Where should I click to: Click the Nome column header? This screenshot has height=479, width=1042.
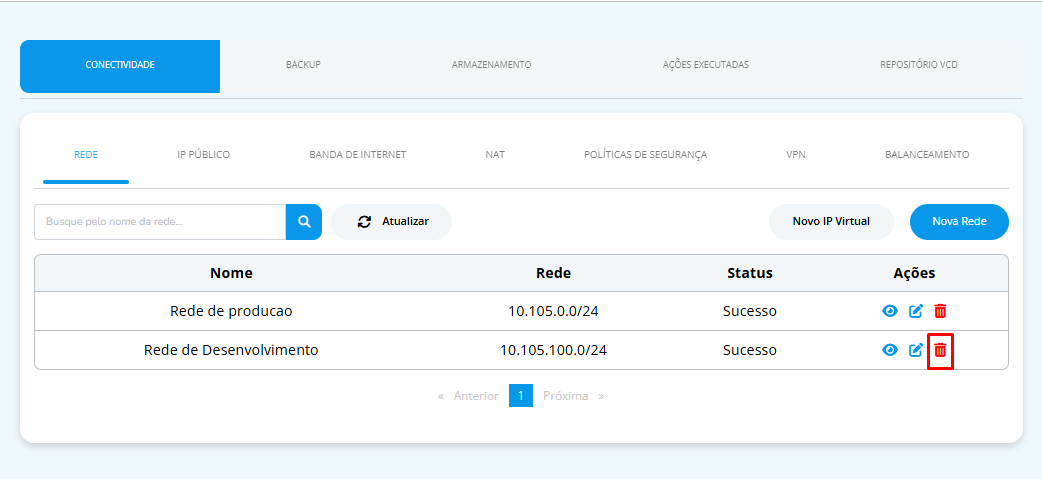(231, 273)
